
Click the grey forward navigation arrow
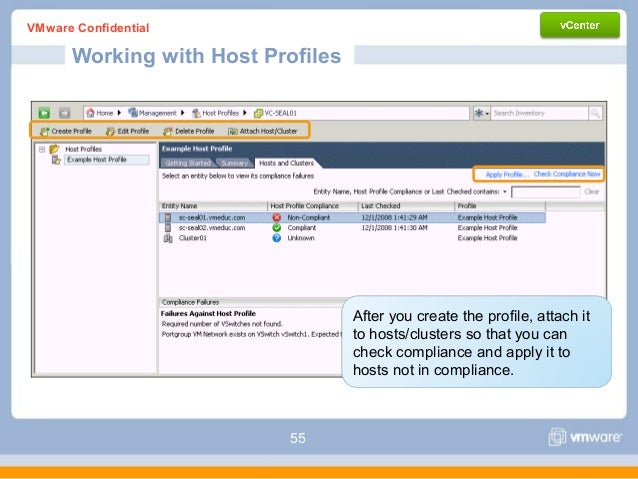tap(64, 113)
